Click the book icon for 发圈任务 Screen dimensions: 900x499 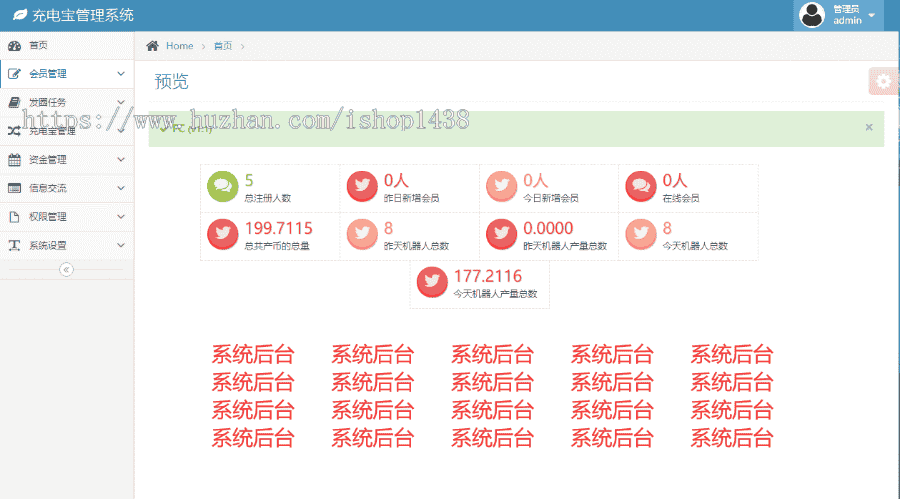tap(14, 102)
